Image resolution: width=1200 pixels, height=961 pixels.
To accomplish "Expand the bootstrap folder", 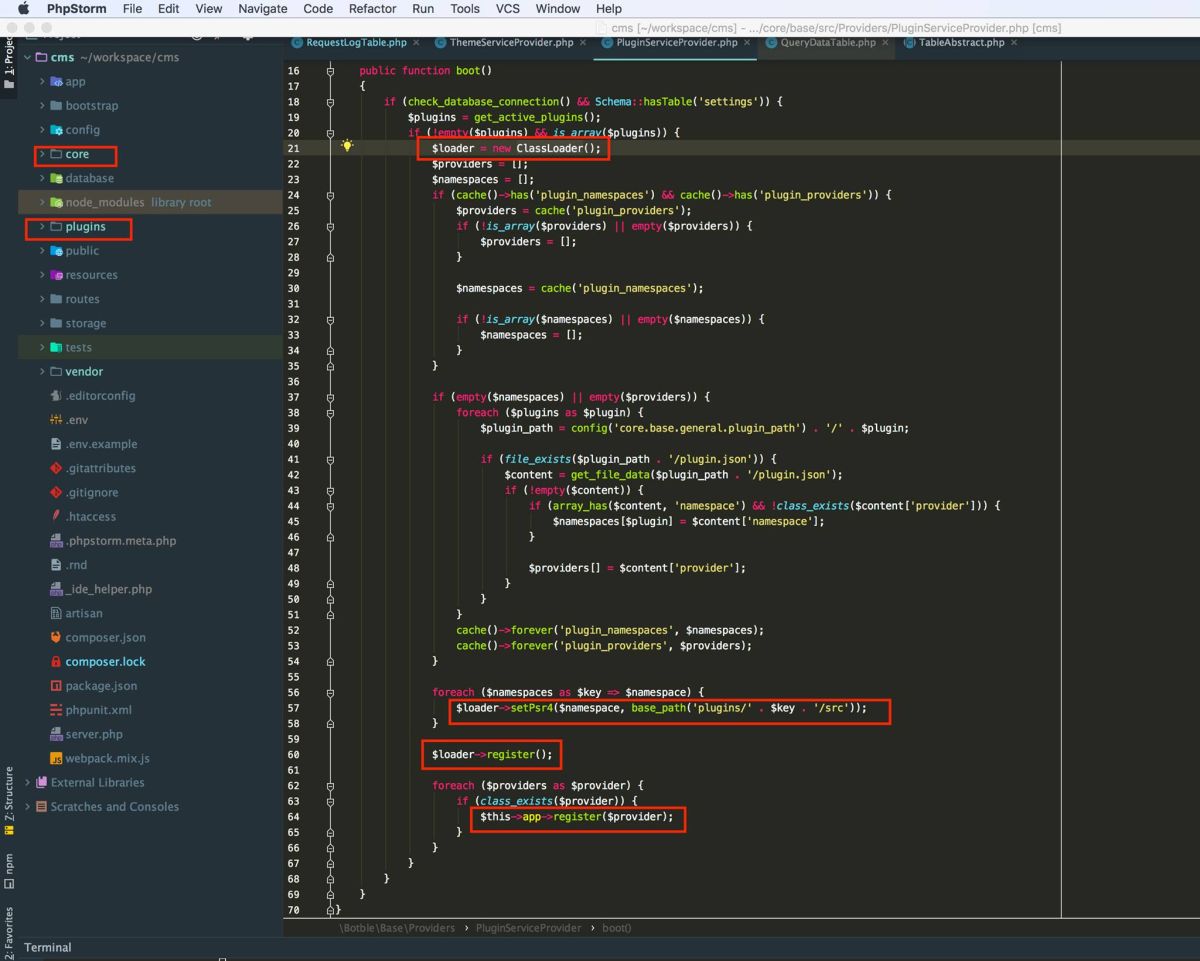I will 42,106.
